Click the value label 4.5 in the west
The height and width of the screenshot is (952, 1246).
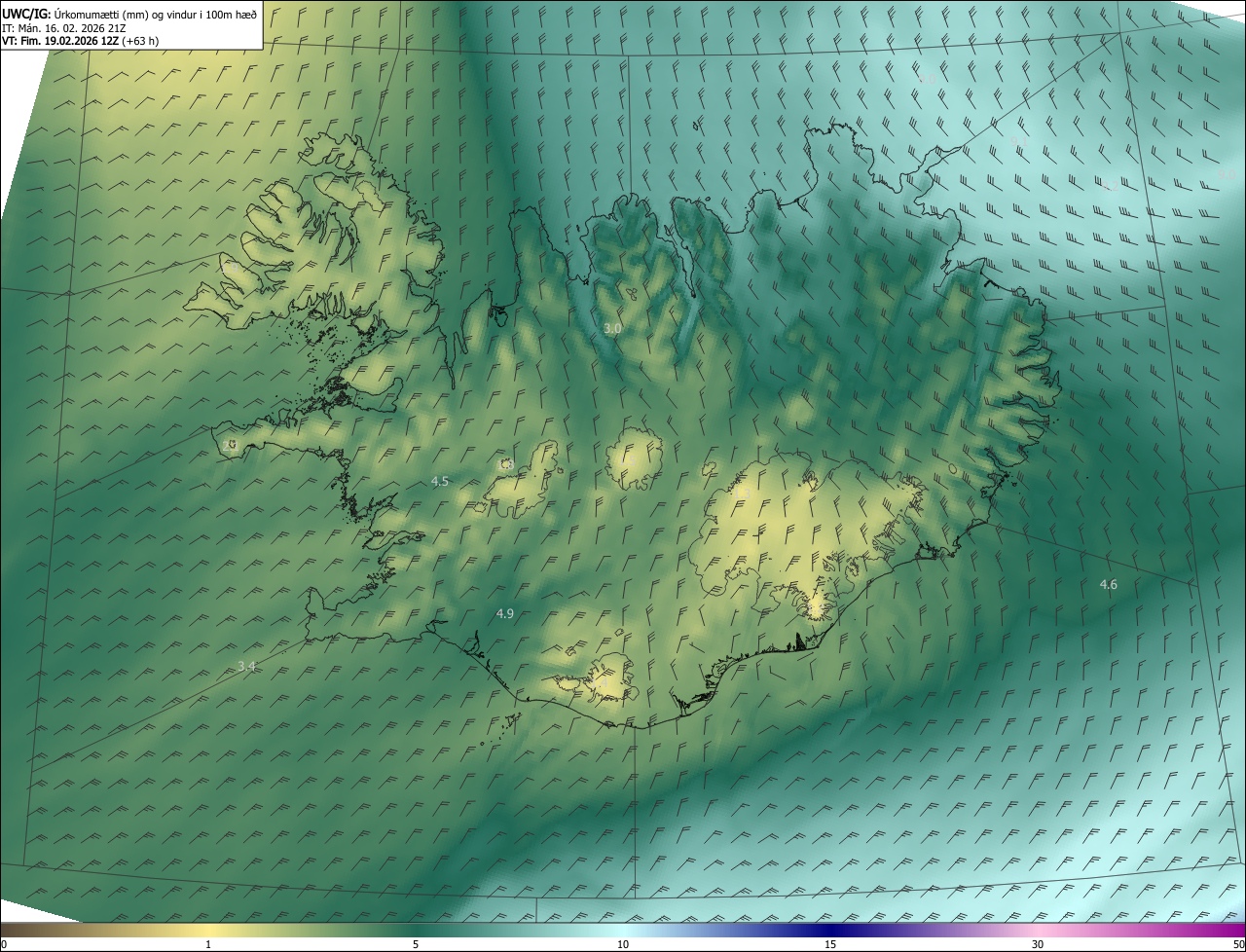point(440,481)
